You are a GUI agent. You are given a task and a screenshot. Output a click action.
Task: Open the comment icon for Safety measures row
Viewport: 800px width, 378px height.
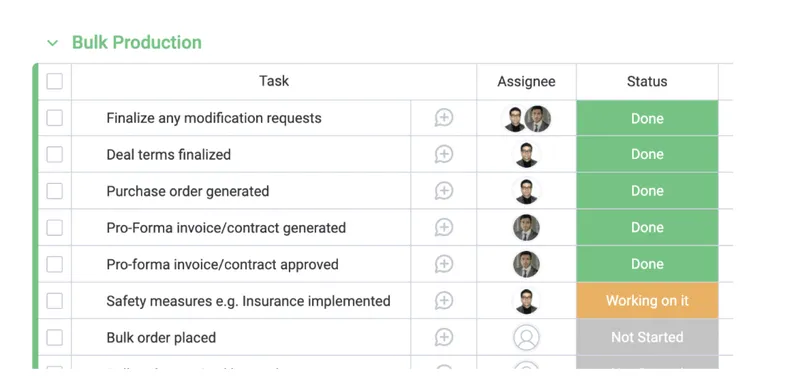pos(444,300)
